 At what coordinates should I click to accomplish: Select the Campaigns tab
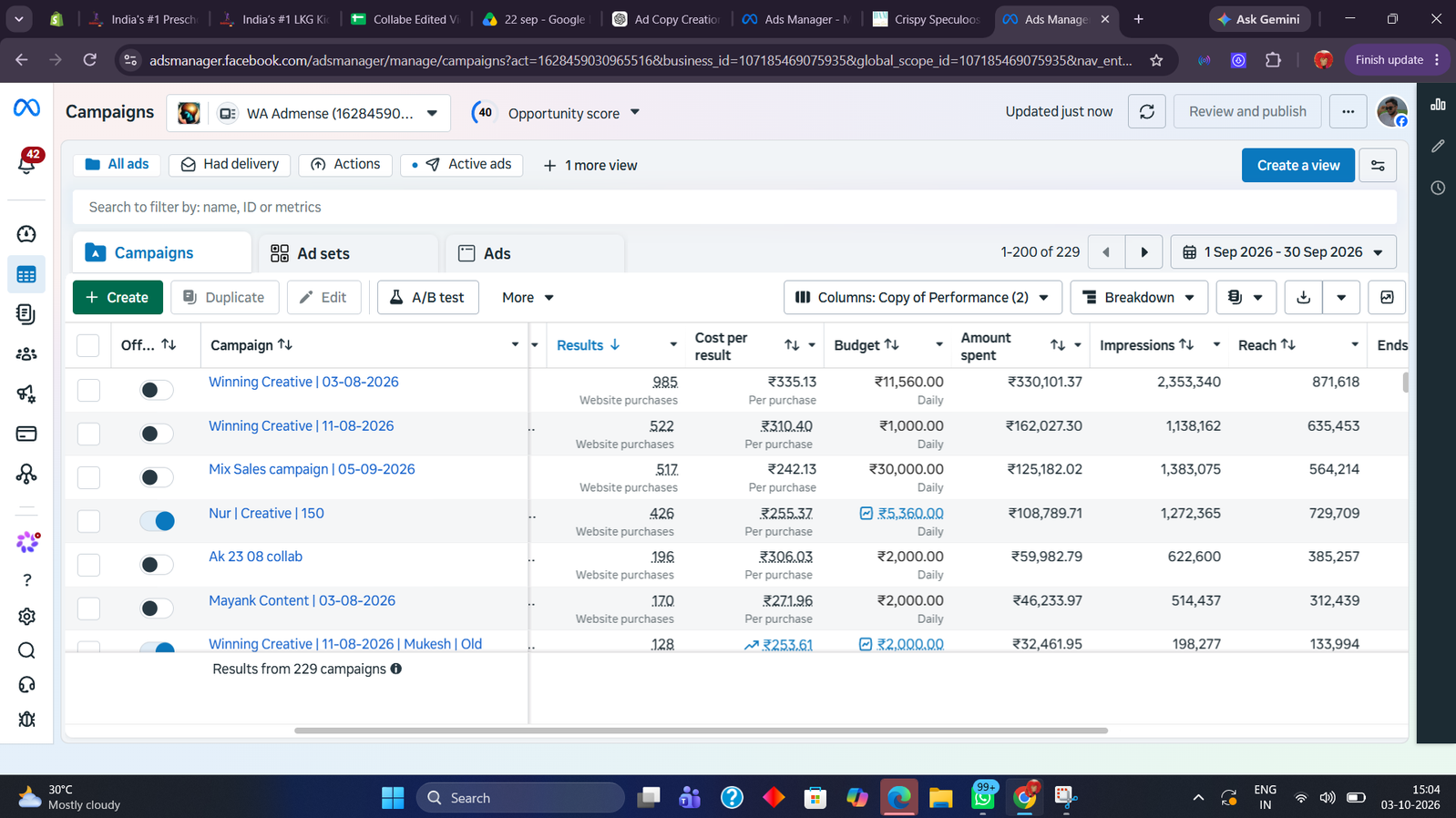pyautogui.click(x=162, y=253)
